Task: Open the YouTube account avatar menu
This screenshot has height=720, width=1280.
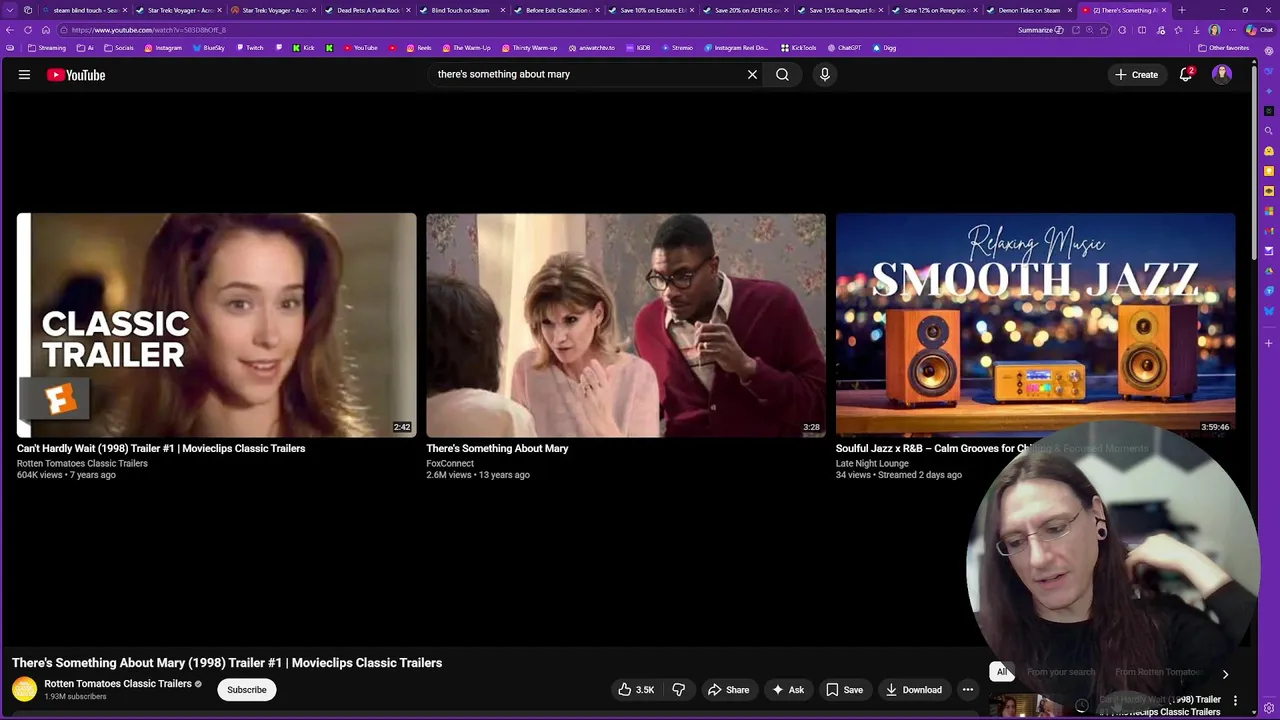Action: pyautogui.click(x=1222, y=74)
